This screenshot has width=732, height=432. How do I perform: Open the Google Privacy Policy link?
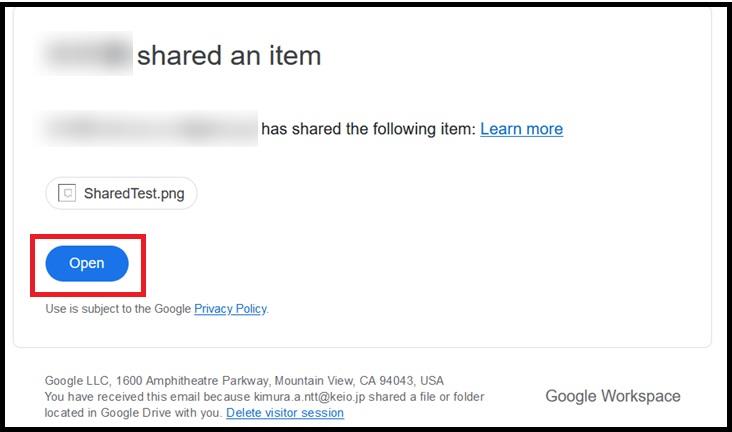(x=230, y=309)
